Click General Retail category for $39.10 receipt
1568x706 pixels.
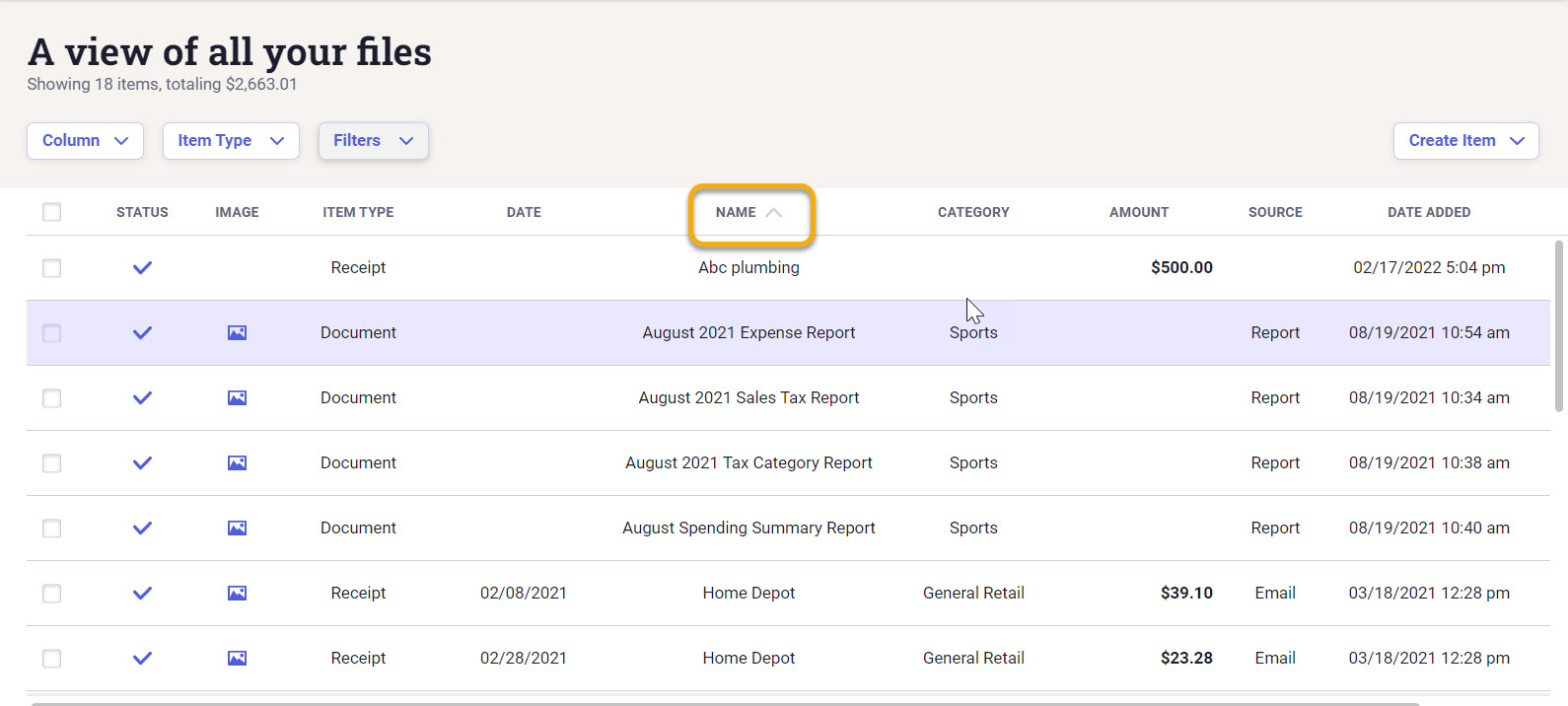[x=973, y=593]
